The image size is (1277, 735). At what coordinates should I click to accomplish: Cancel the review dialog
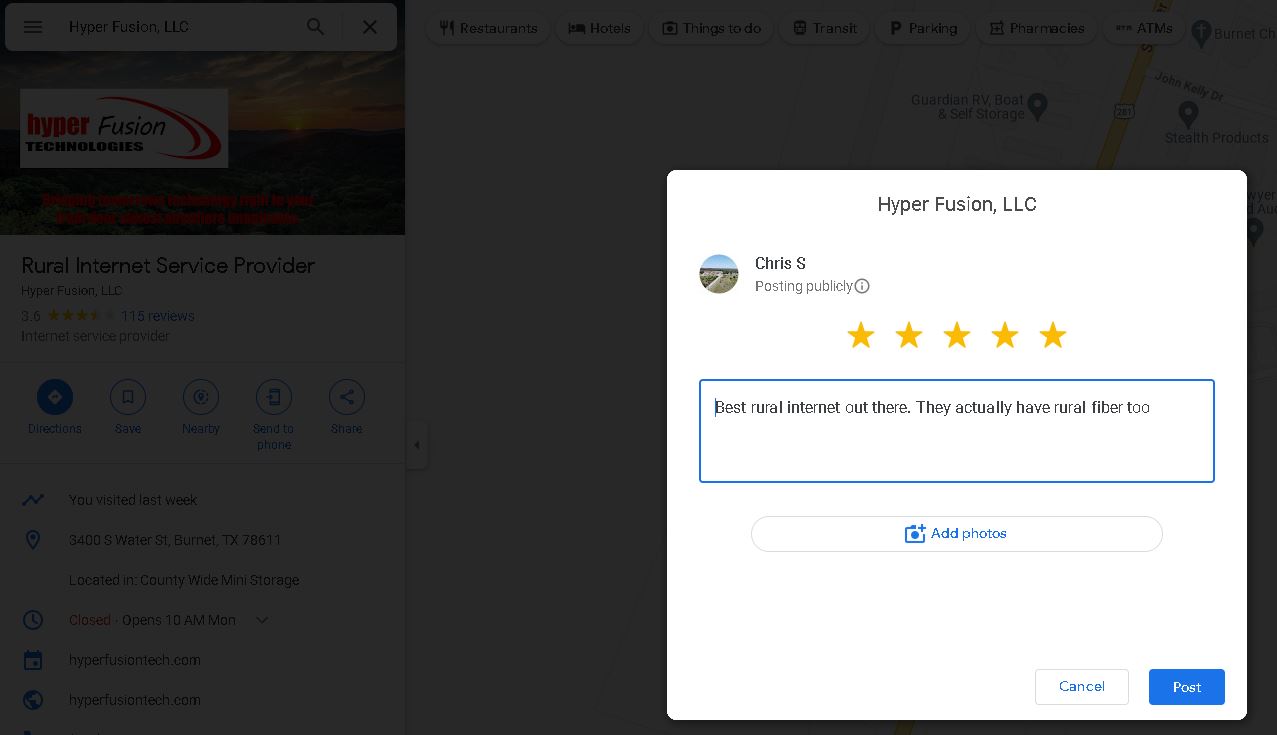coord(1082,687)
